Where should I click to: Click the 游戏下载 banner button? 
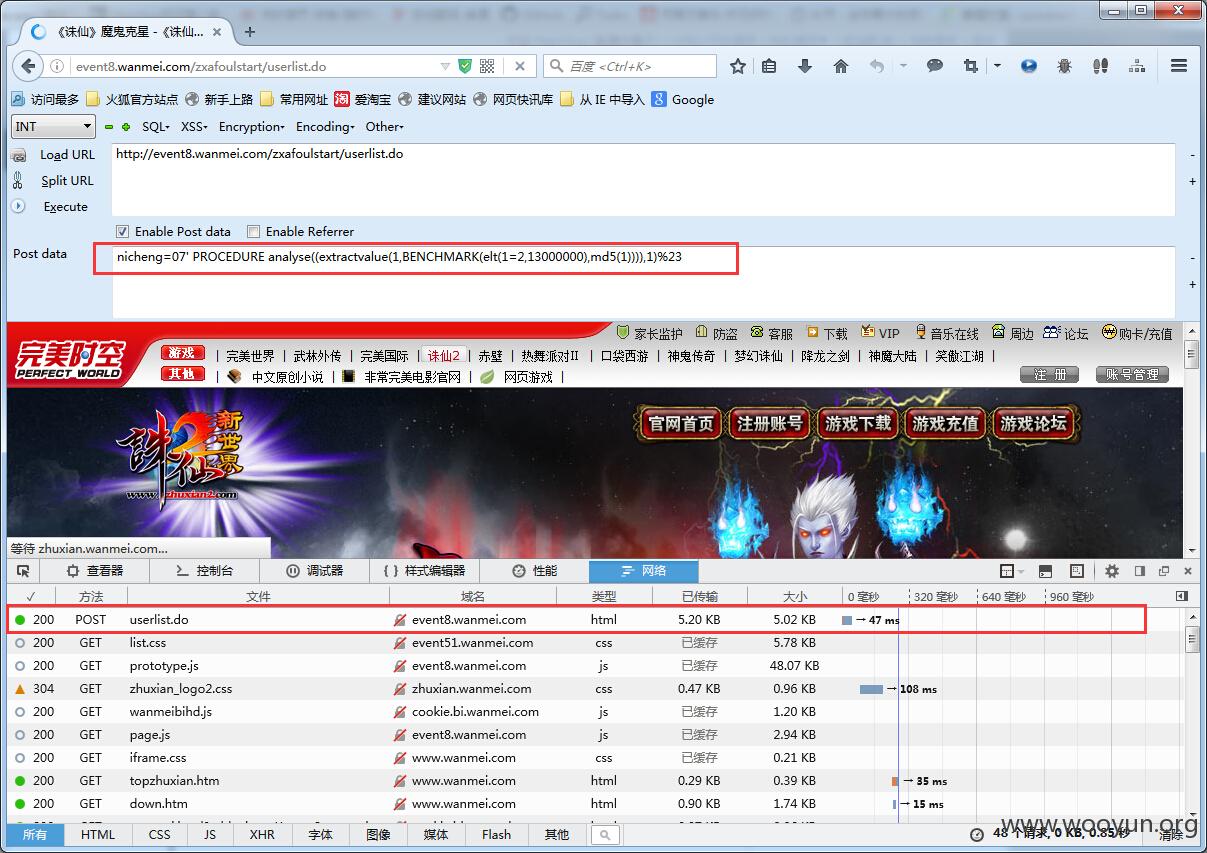pos(857,423)
